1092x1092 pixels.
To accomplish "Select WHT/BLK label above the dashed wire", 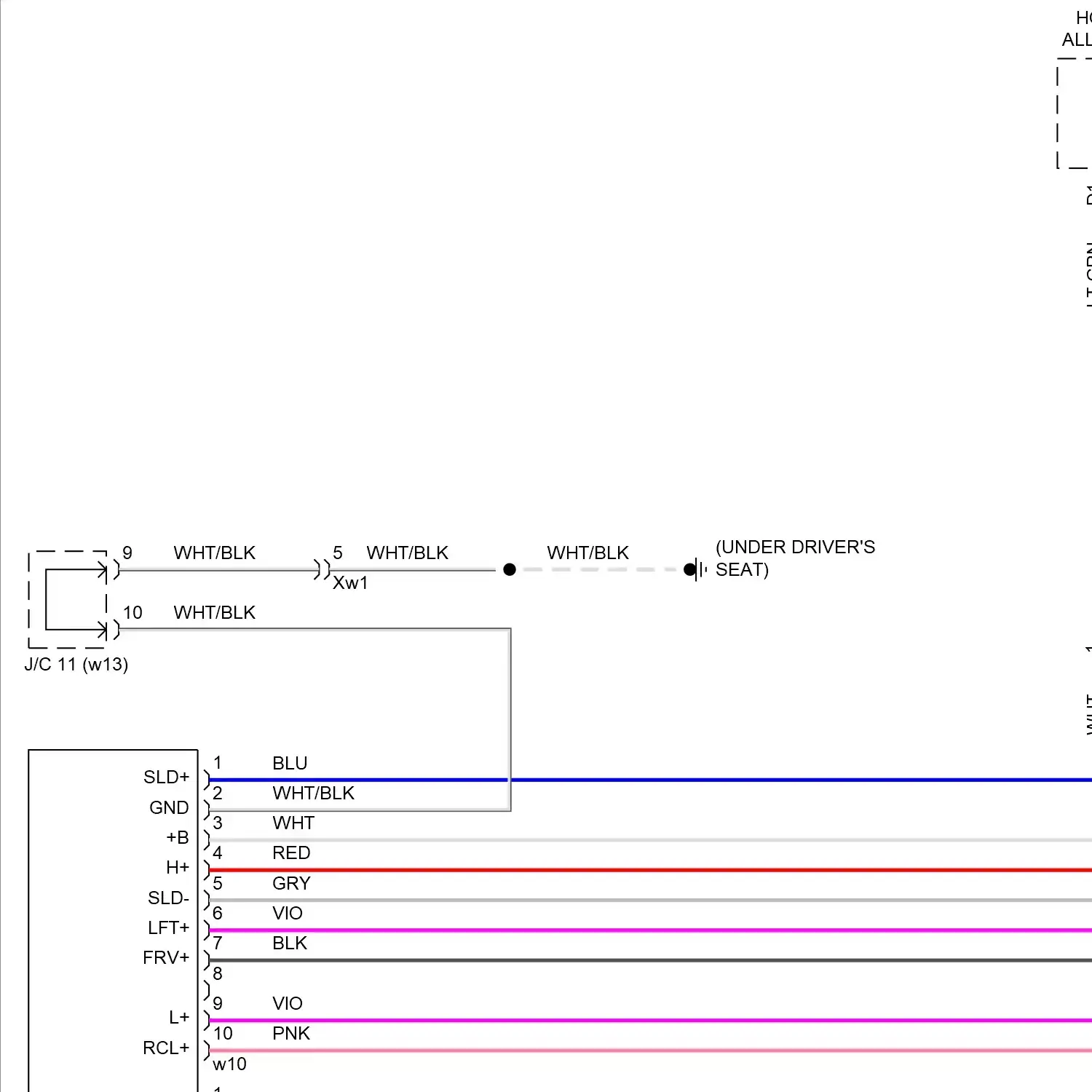I will click(x=588, y=553).
